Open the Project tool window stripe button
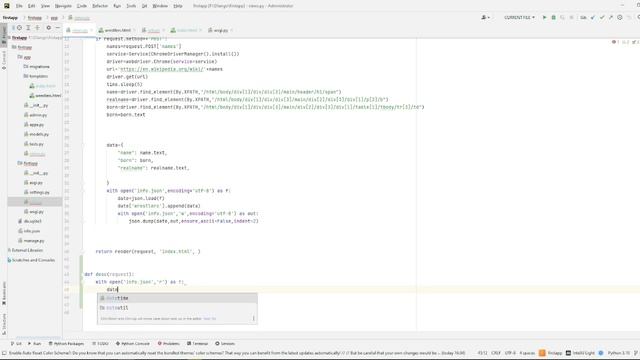Image resolution: width=640 pixels, height=360 pixels. click(4, 35)
